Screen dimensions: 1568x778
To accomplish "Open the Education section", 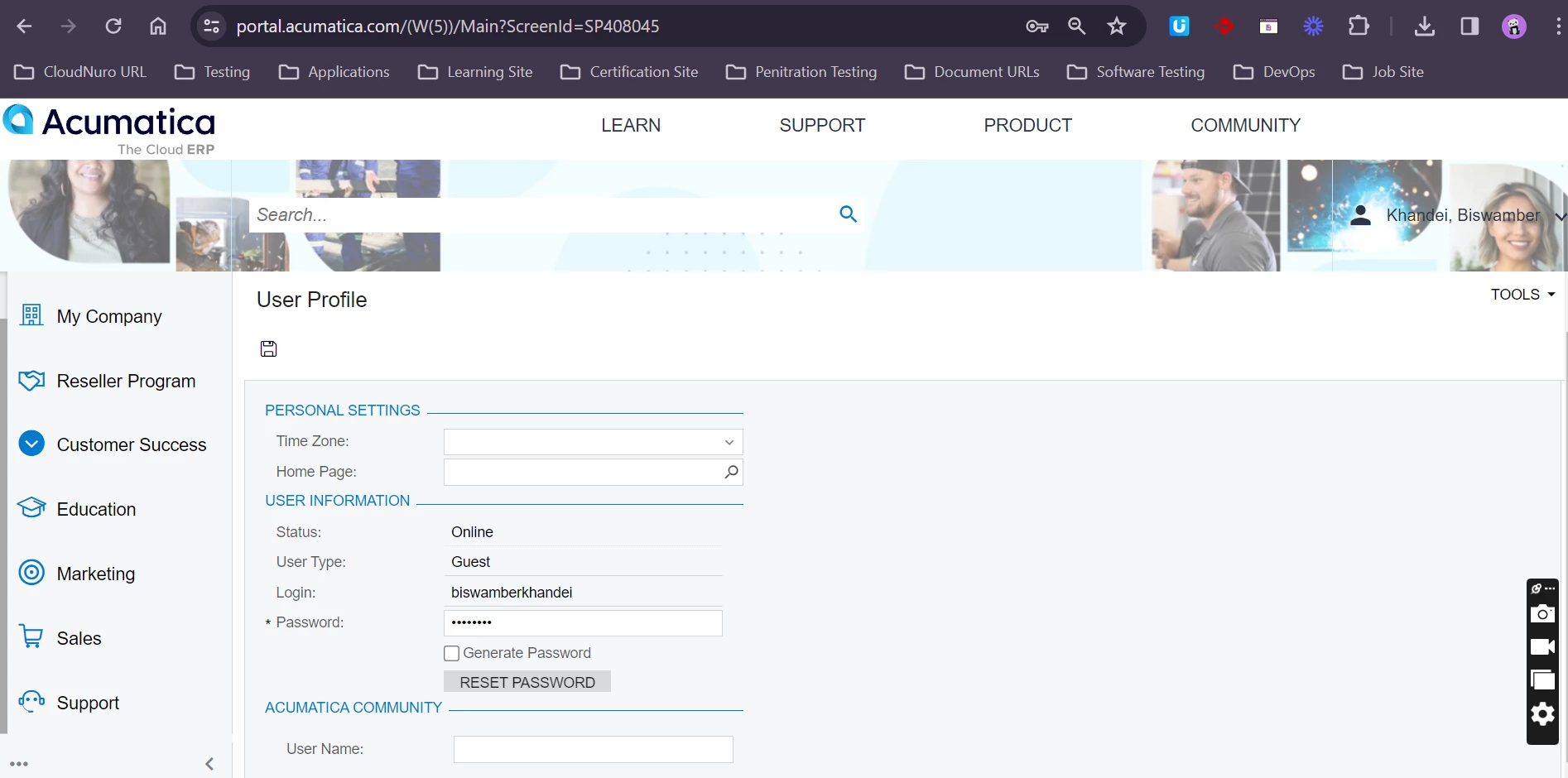I will (x=96, y=509).
